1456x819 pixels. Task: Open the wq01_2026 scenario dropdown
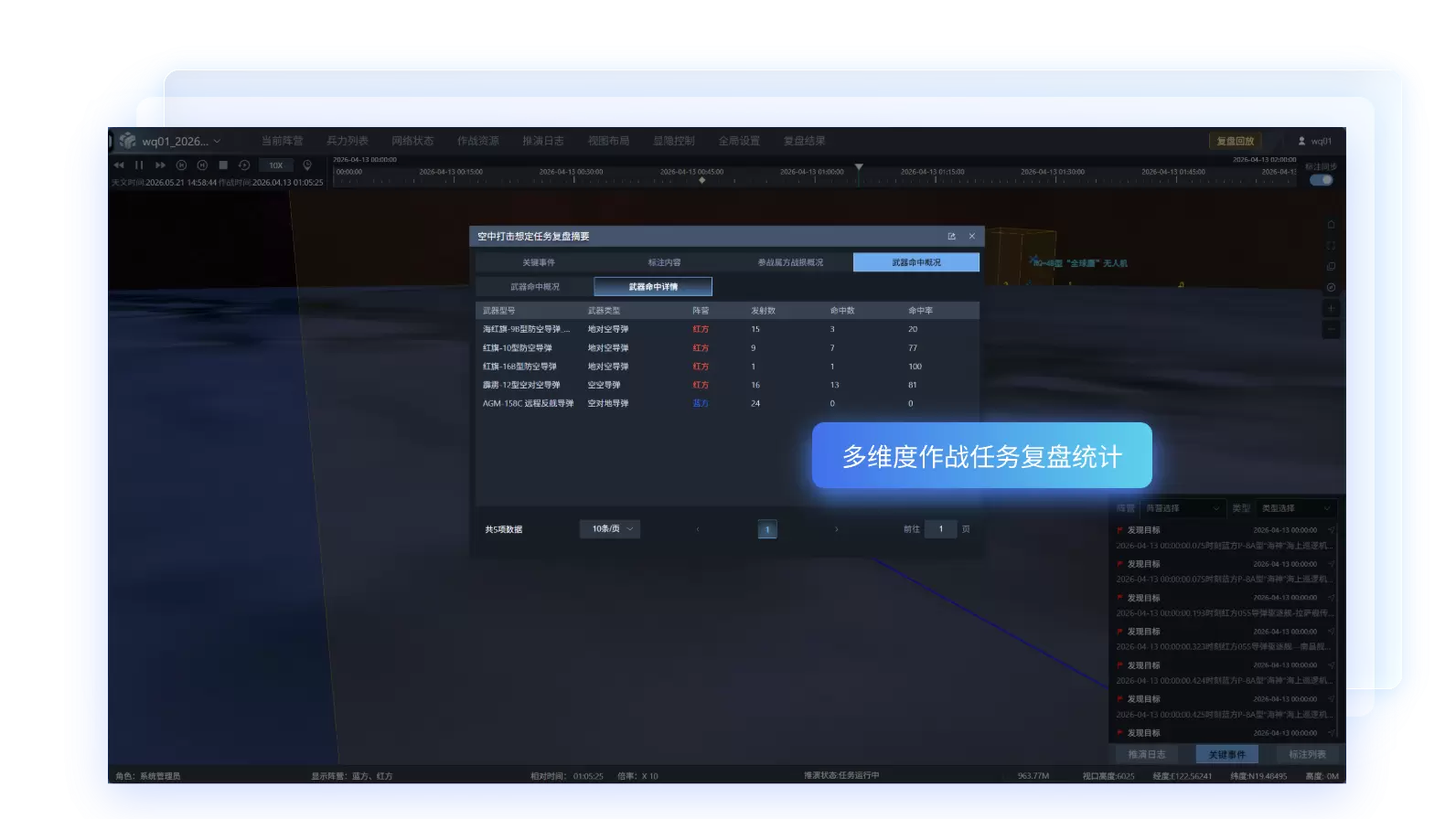click(x=181, y=142)
